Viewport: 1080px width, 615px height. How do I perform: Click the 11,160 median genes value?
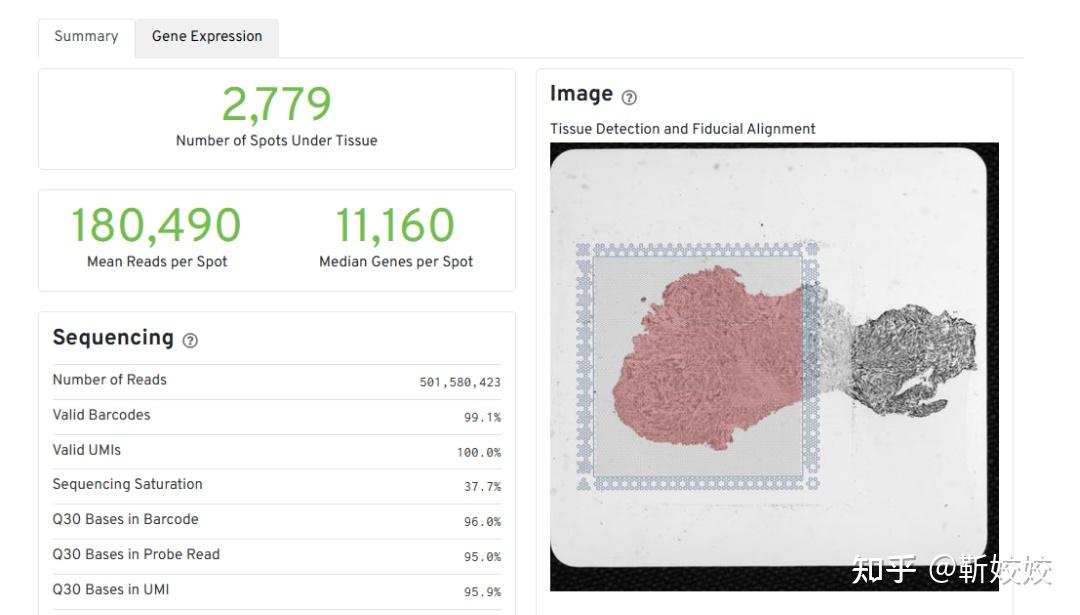tap(395, 226)
